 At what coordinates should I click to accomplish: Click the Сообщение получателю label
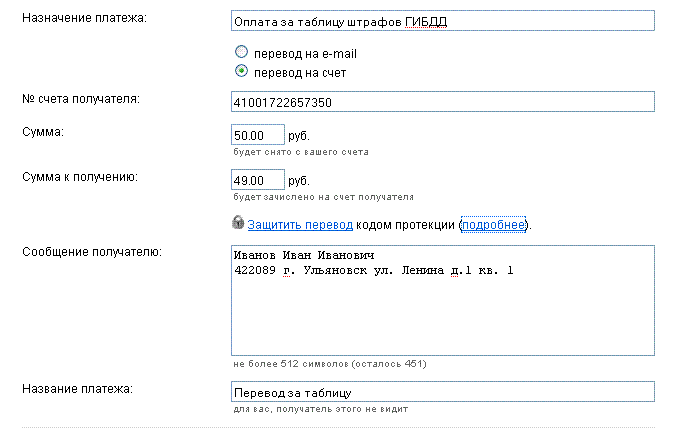[x=92, y=252]
